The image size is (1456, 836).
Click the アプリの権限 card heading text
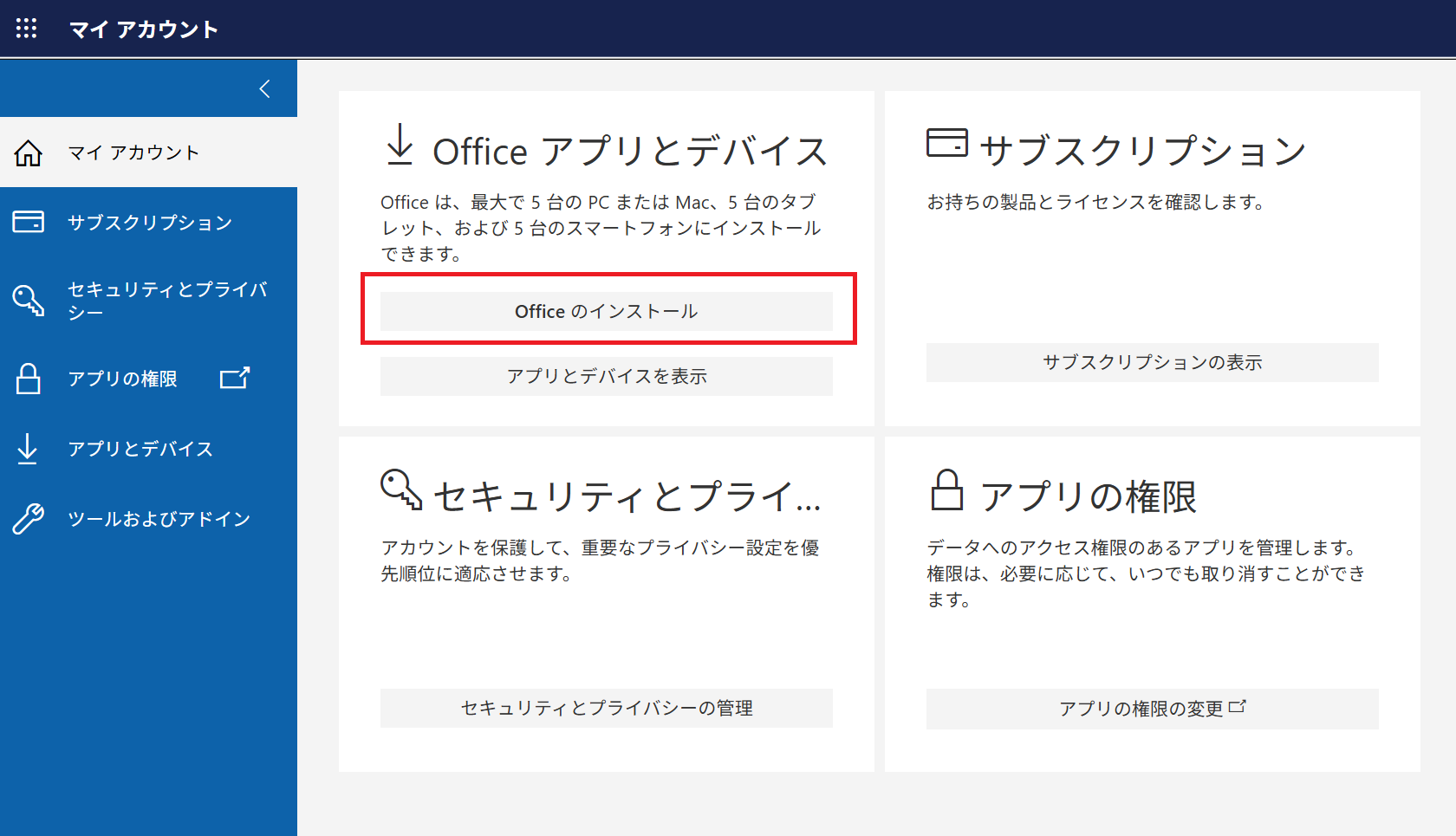1089,496
